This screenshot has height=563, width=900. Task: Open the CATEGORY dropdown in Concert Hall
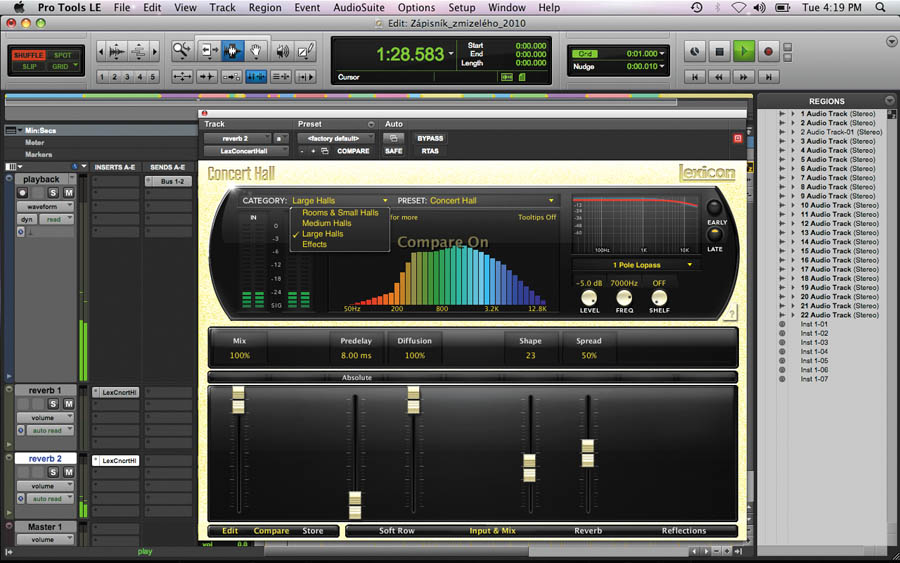(339, 201)
